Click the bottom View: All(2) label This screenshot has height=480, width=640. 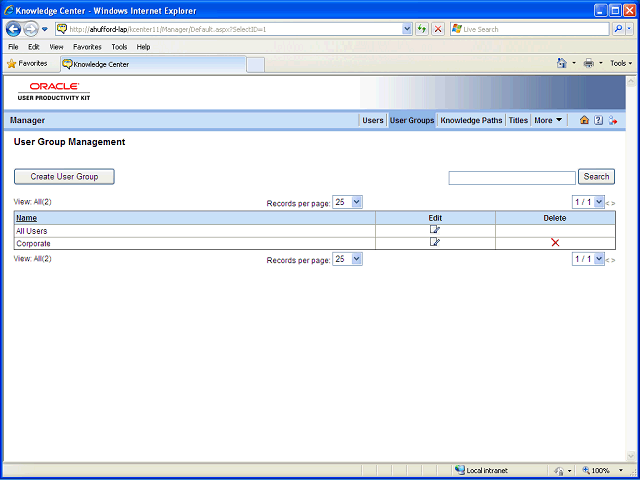[x=33, y=258]
